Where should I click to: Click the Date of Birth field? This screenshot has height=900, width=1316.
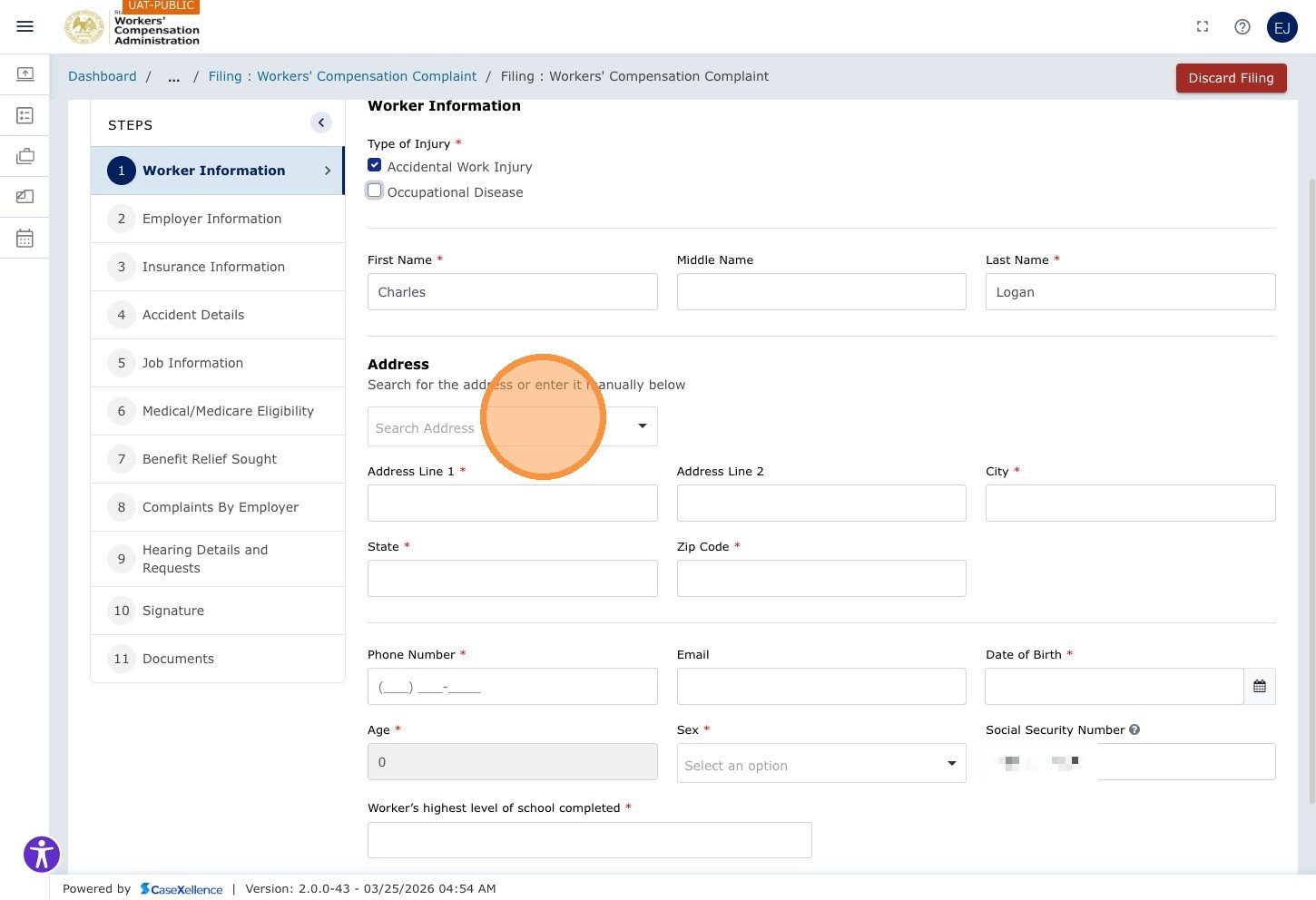1115,687
